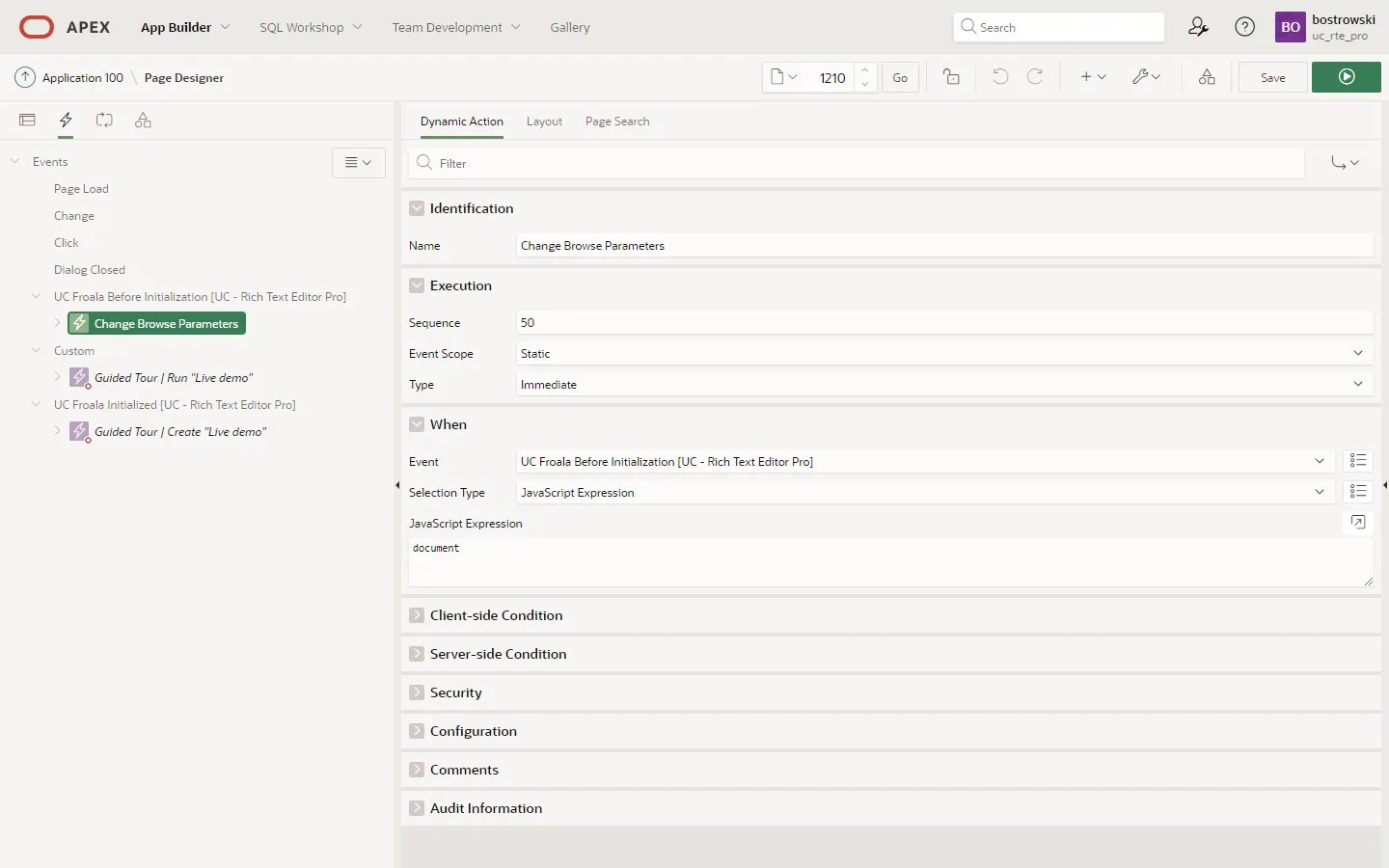The width and height of the screenshot is (1389, 868).
Task: Click the Undo arrow icon
Action: 1000,77
